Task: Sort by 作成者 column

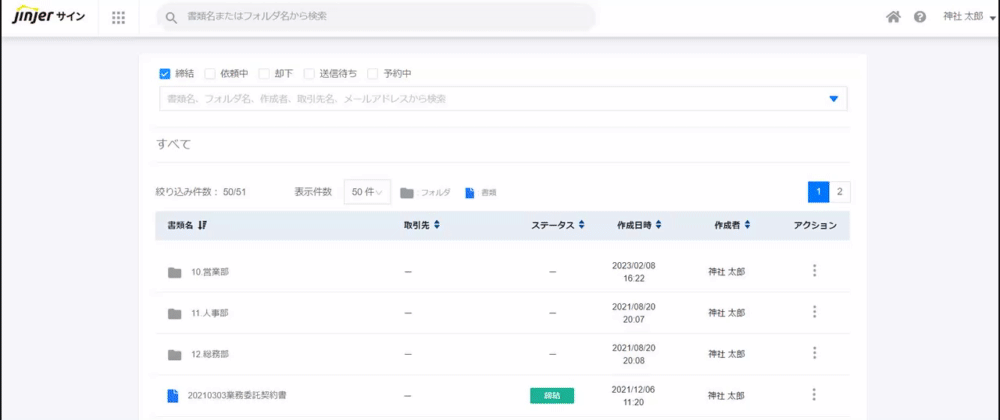Action: (732, 225)
